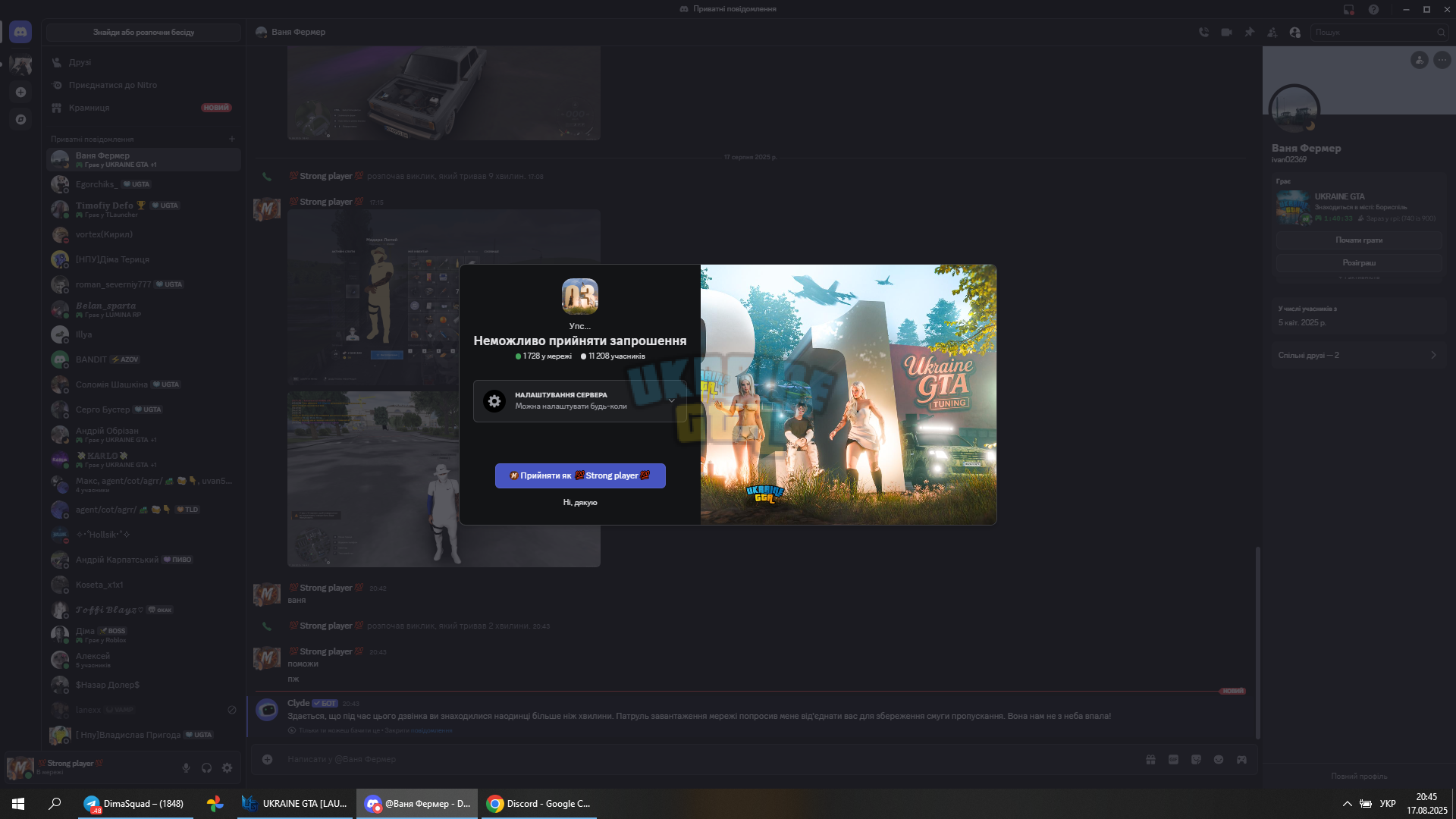Click the chat vertical scrollbar
This screenshot has height=819, width=1456.
1258,642
